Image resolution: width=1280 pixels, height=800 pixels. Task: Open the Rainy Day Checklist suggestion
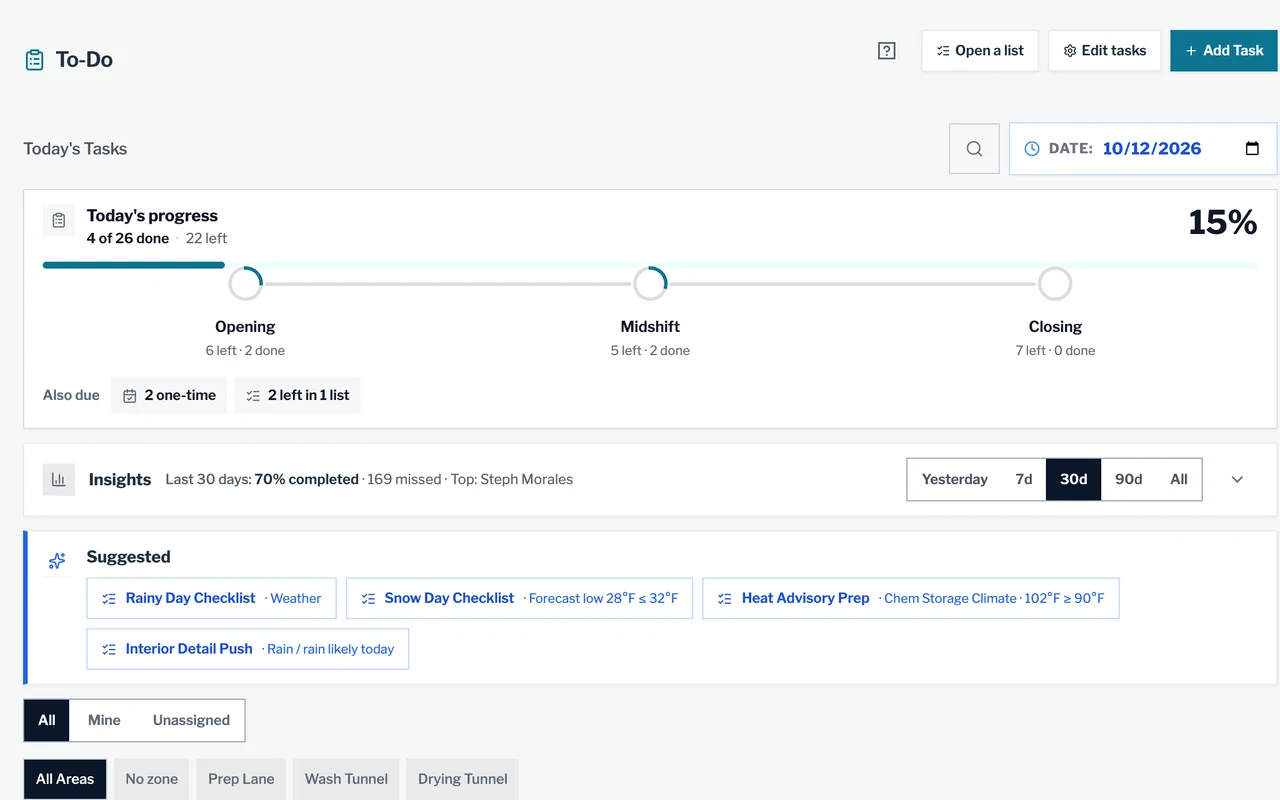coord(212,598)
